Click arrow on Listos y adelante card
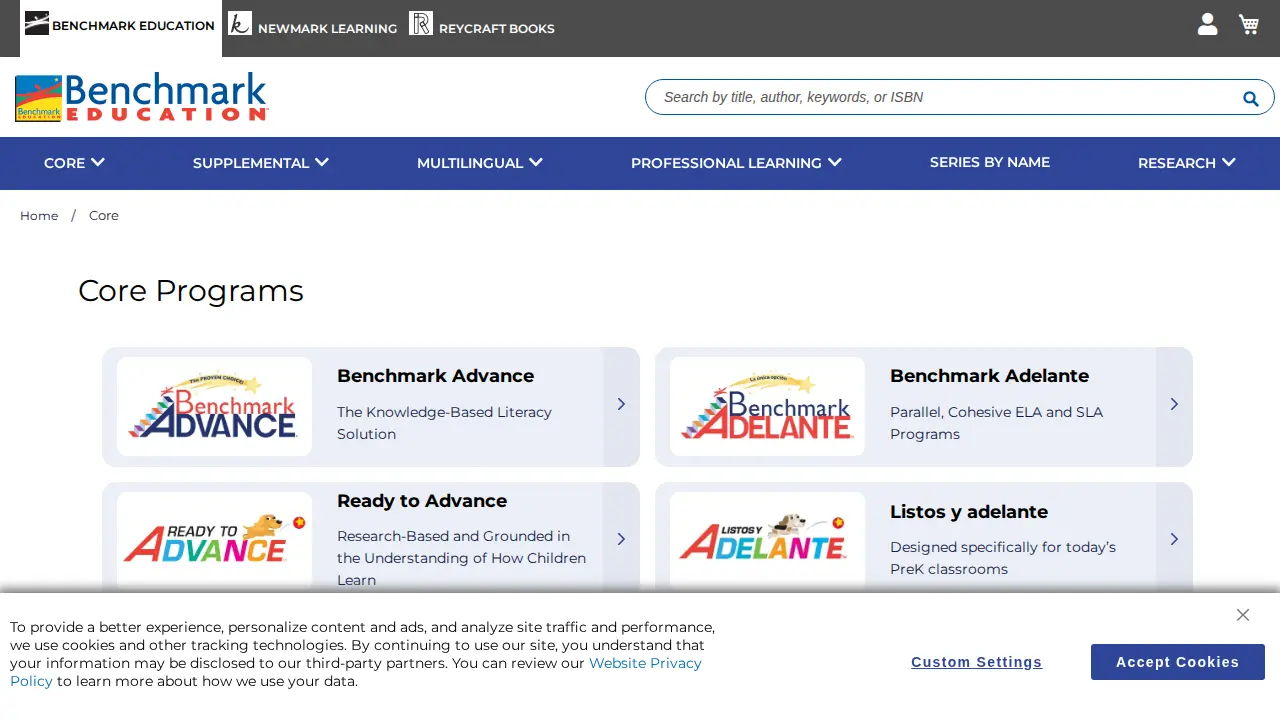Screen dimensions: 1280x720 (x=1174, y=539)
